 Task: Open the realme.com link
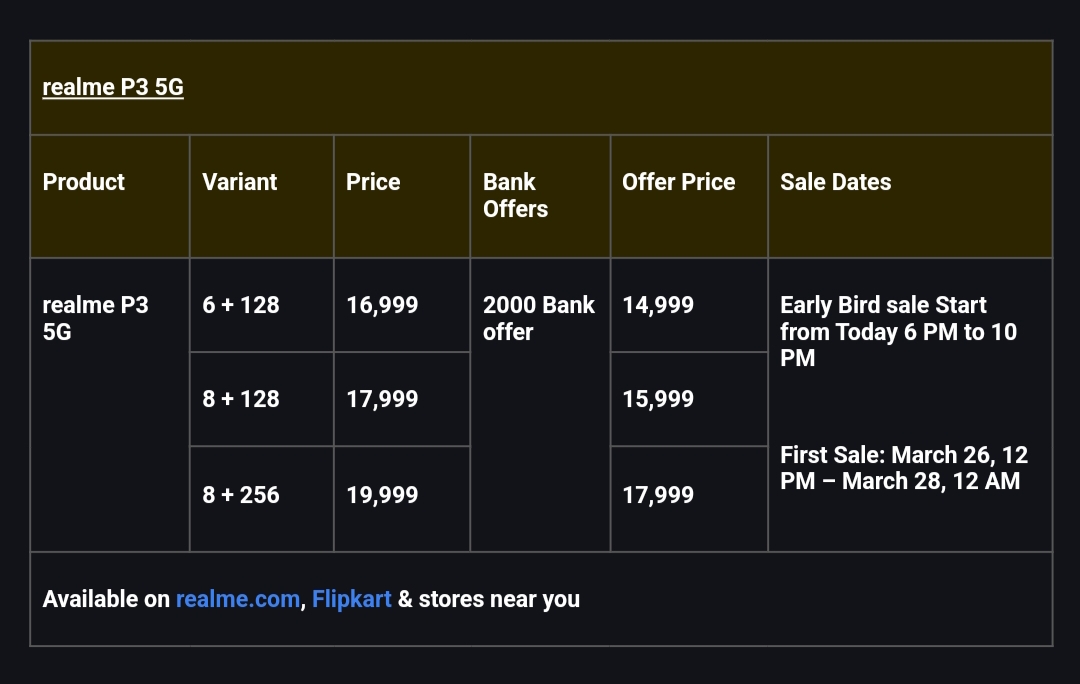(237, 599)
